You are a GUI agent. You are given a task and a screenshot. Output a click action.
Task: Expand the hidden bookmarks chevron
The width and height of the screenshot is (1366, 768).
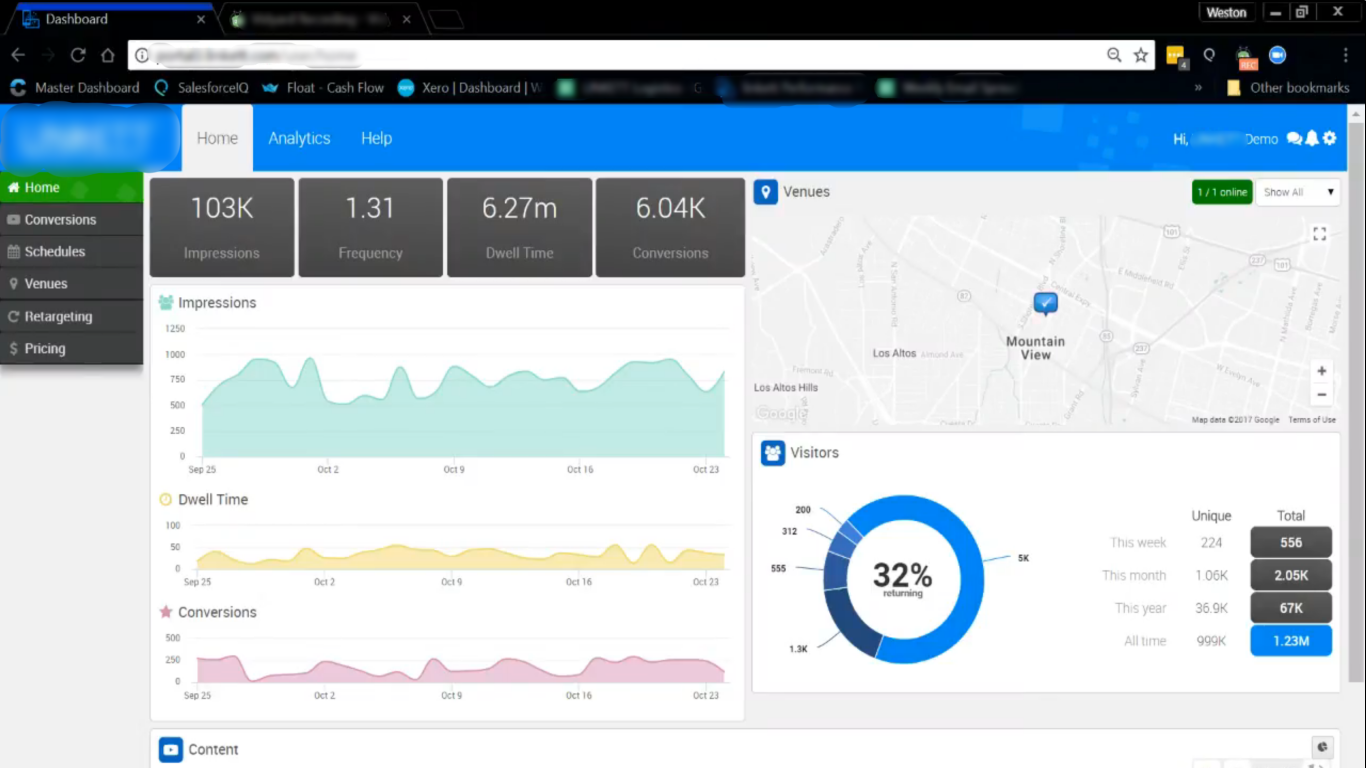pos(1197,88)
